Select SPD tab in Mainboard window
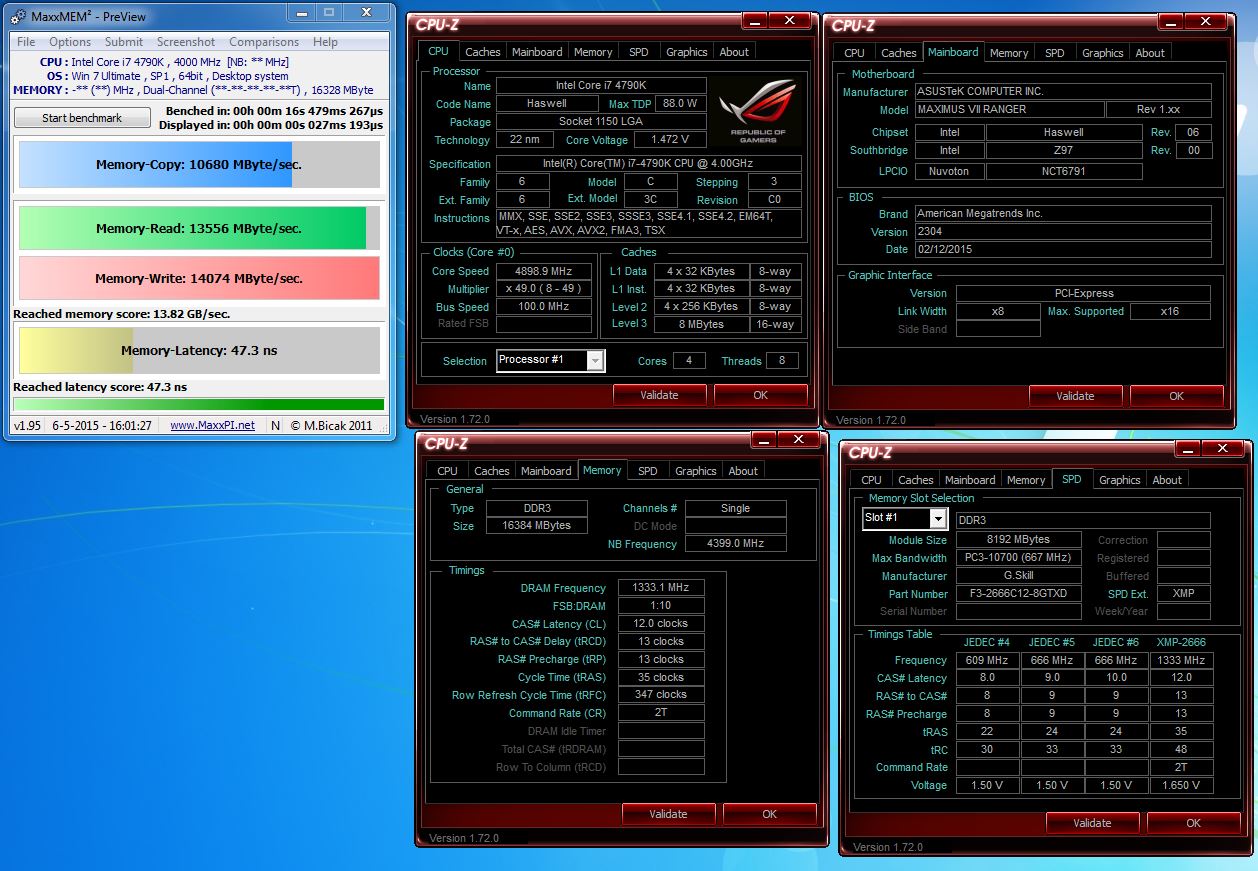This screenshot has width=1258, height=871. (1055, 53)
